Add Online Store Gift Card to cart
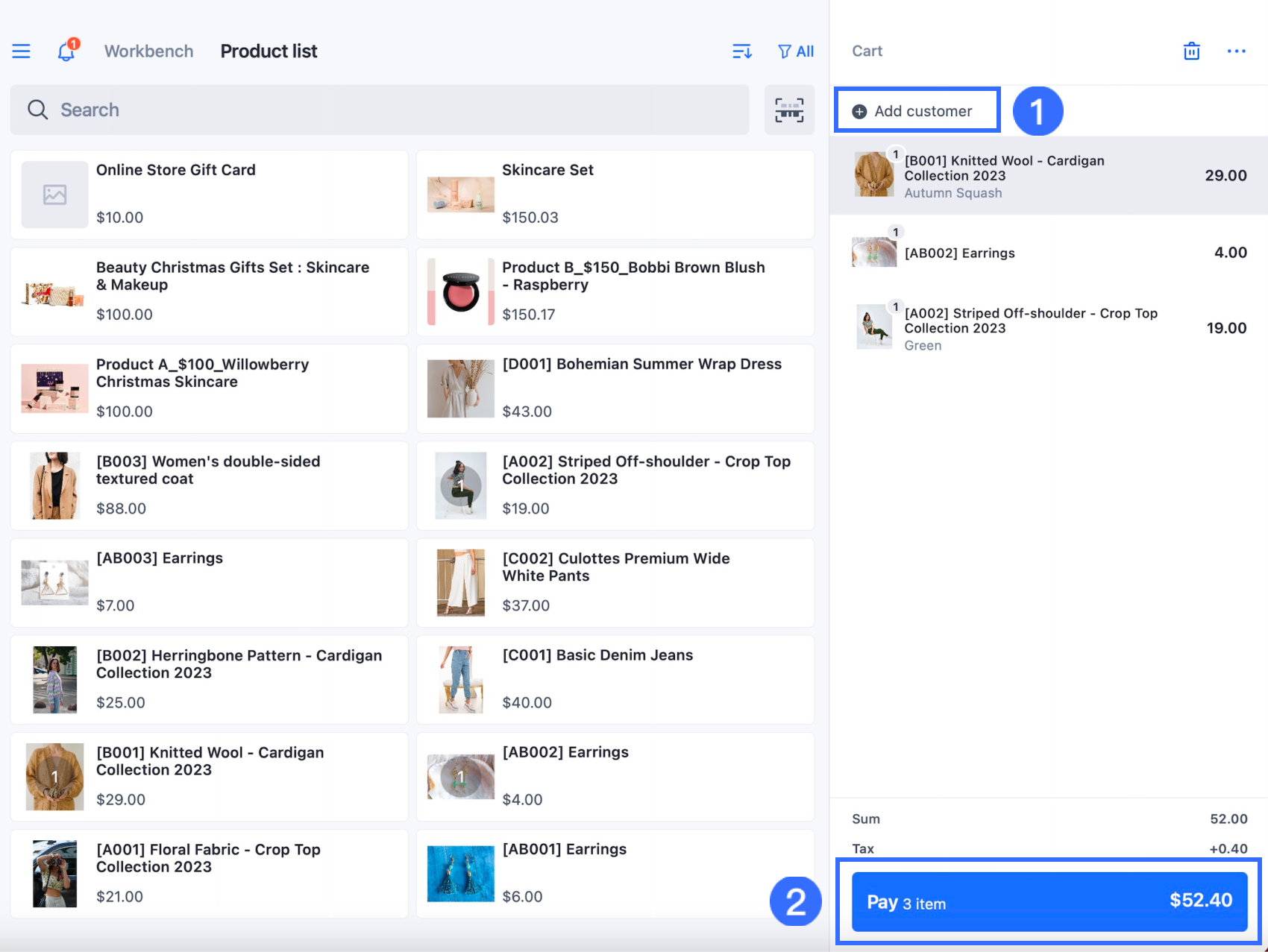1268x952 pixels. tap(209, 195)
